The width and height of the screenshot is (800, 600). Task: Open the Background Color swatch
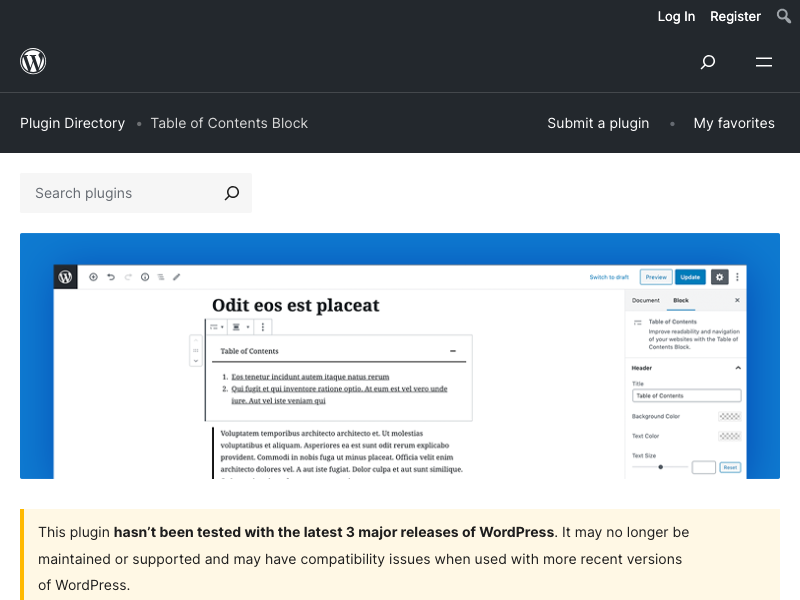[729, 416]
